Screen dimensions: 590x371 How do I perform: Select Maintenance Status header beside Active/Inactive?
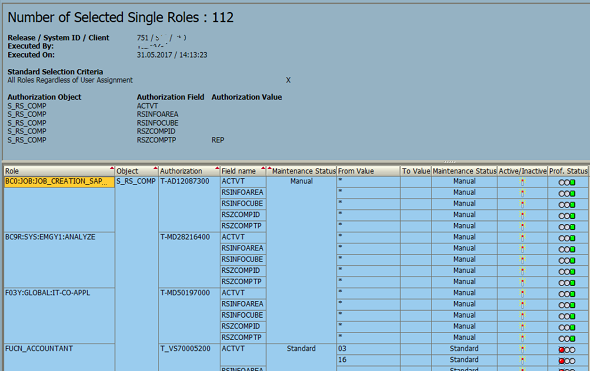point(464,171)
